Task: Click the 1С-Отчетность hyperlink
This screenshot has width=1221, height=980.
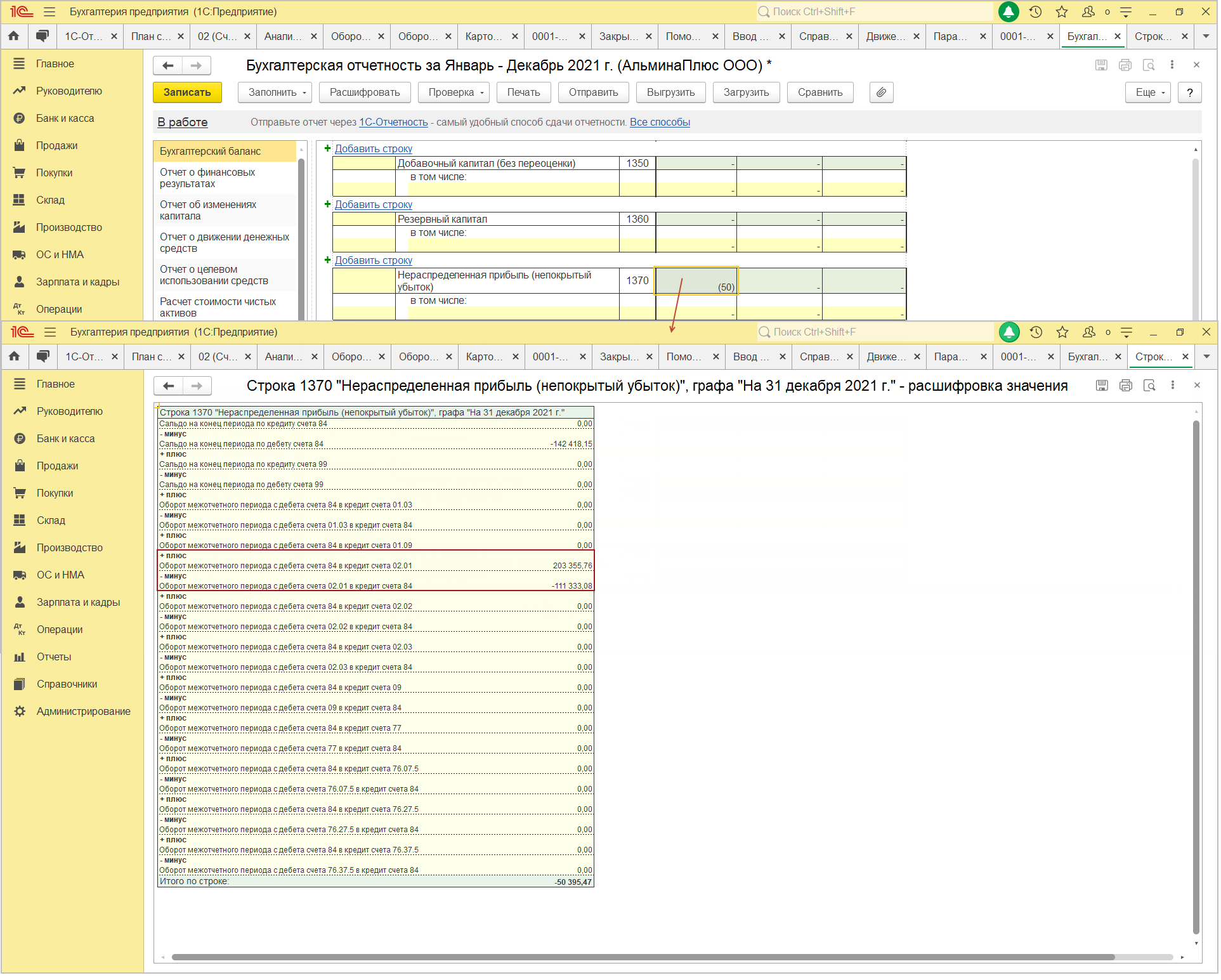Action: click(393, 122)
